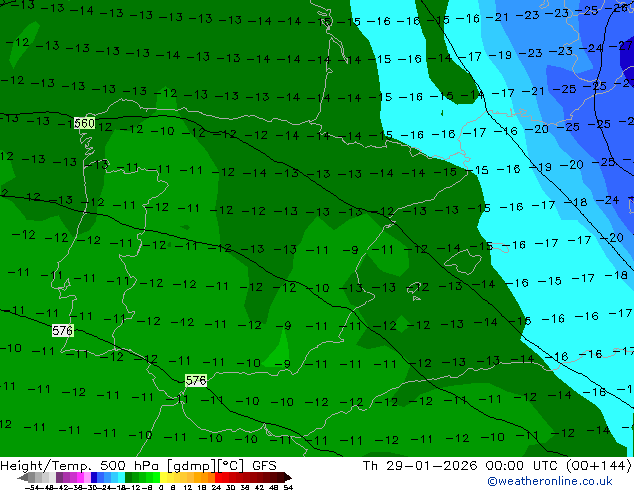Image resolution: width=634 pixels, height=490 pixels.
Task: Click the '(00+144)' forecast hour text
Action: tap(598, 466)
